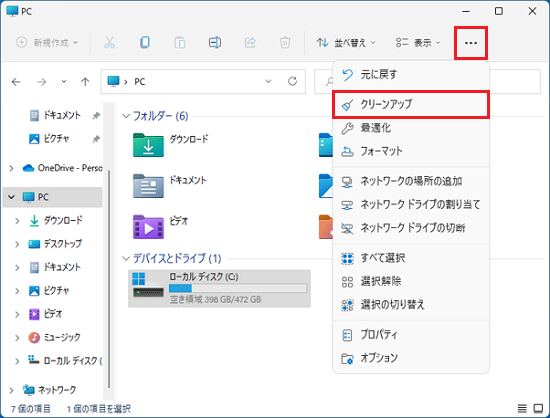The height and width of the screenshot is (418, 550).
Task: Choose ネットワークの場所の追加 menu item
Action: 411,181
